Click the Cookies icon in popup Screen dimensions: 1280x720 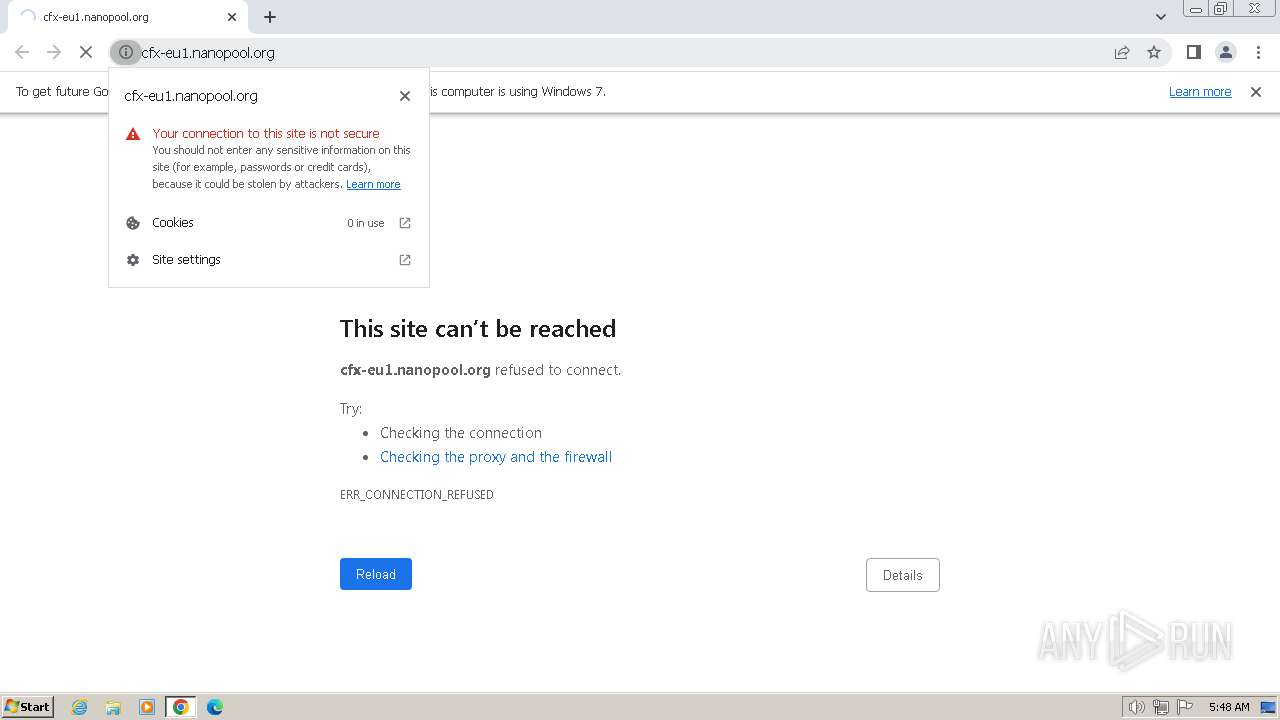click(x=133, y=223)
